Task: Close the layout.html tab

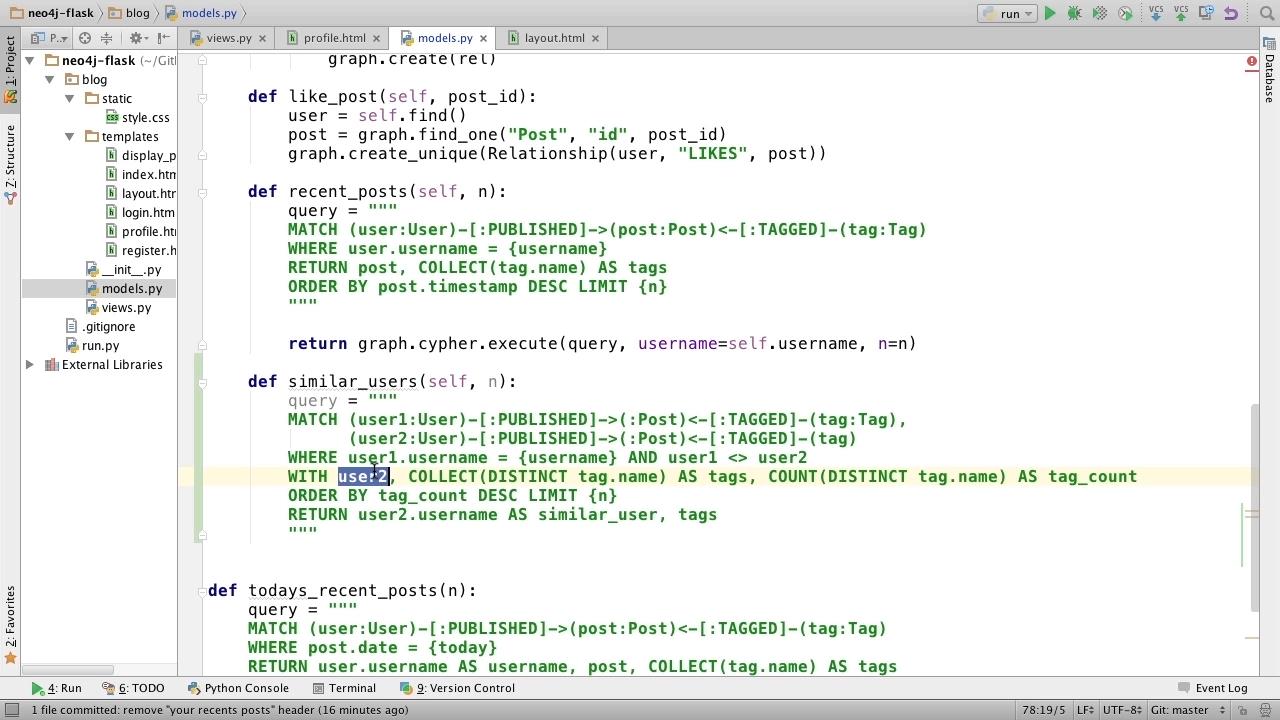Action: tap(595, 38)
